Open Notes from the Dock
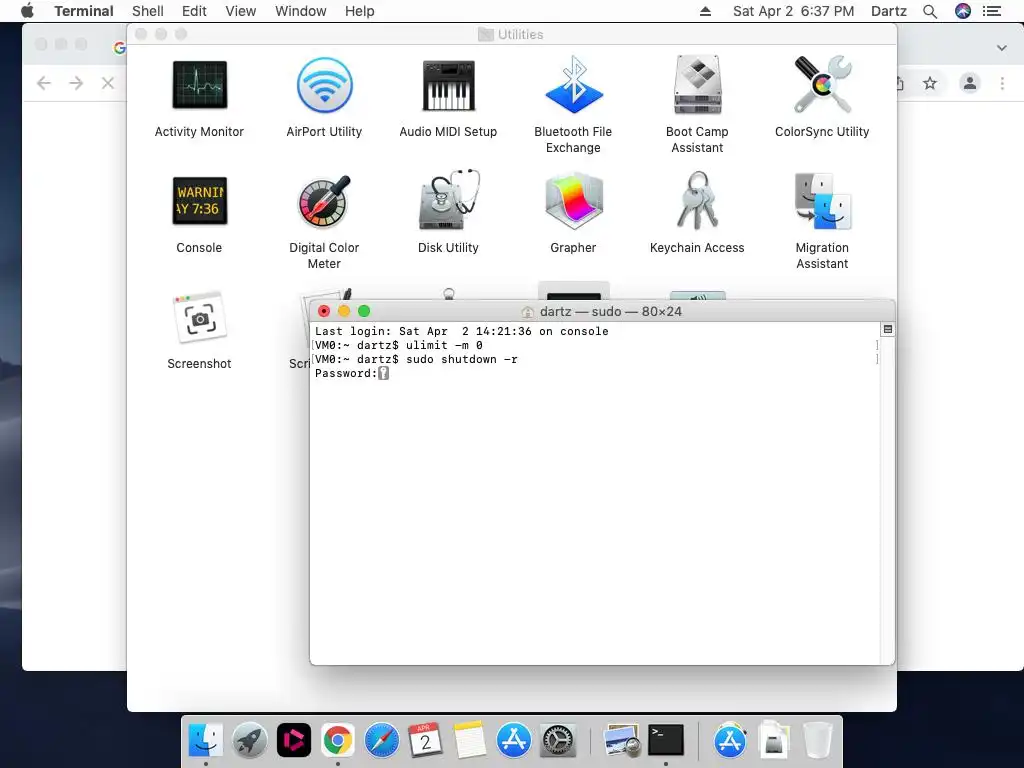 click(469, 740)
